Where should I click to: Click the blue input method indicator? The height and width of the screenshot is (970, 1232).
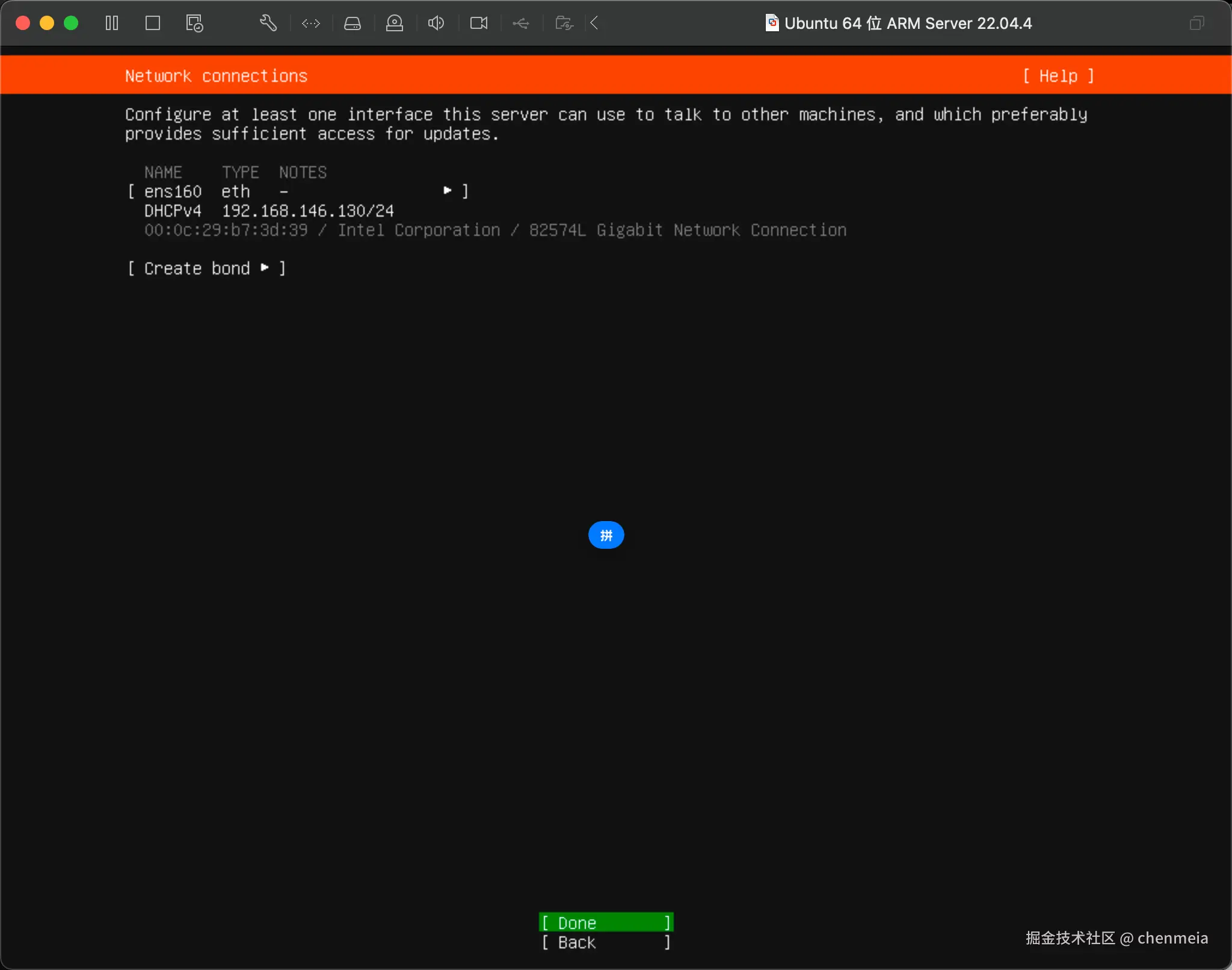[x=606, y=535]
